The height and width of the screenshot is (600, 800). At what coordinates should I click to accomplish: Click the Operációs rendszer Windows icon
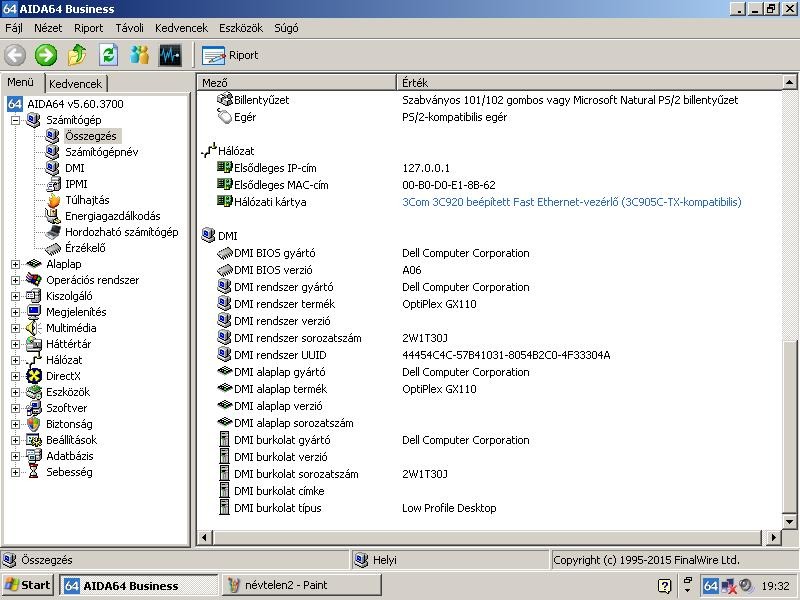[34, 280]
